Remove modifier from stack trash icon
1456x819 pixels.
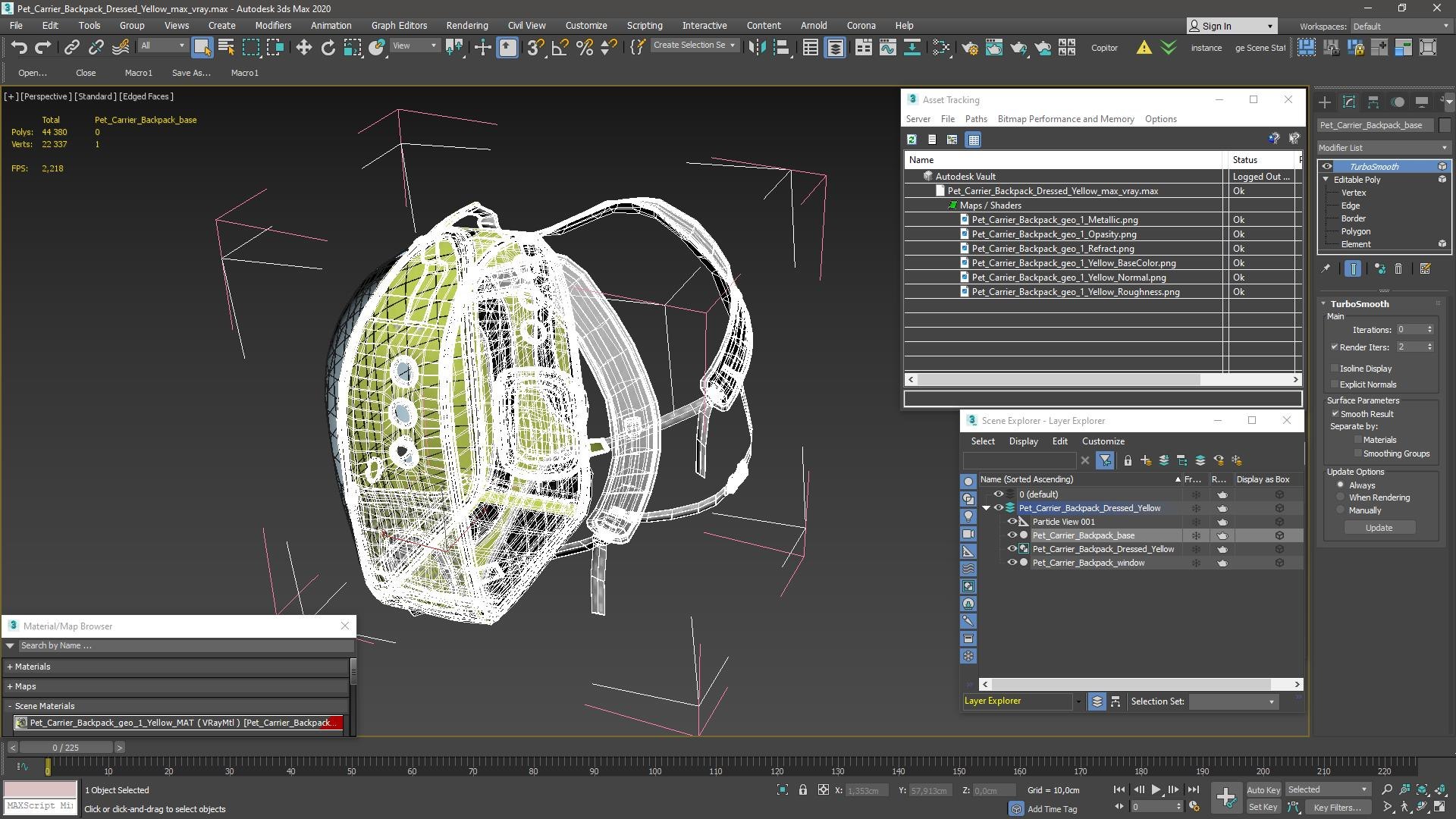[x=1398, y=268]
